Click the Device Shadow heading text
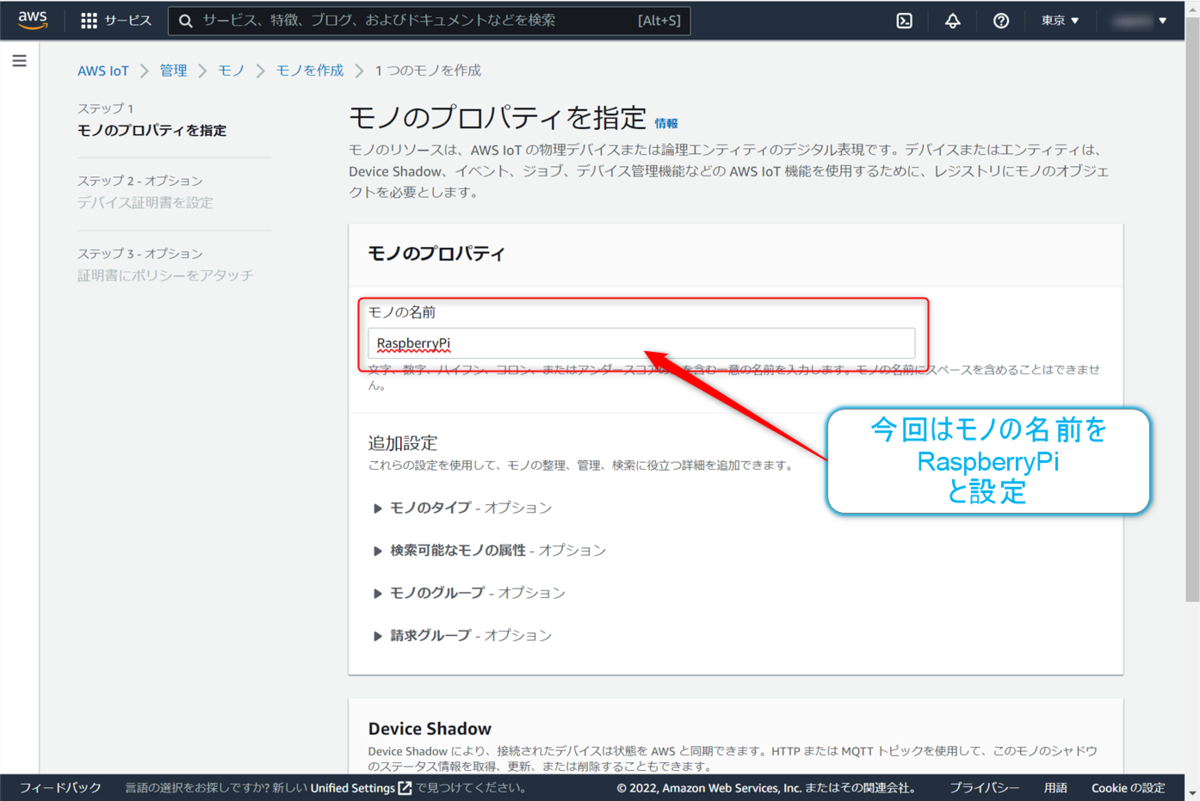Viewport: 1200px width, 801px height. [x=430, y=729]
